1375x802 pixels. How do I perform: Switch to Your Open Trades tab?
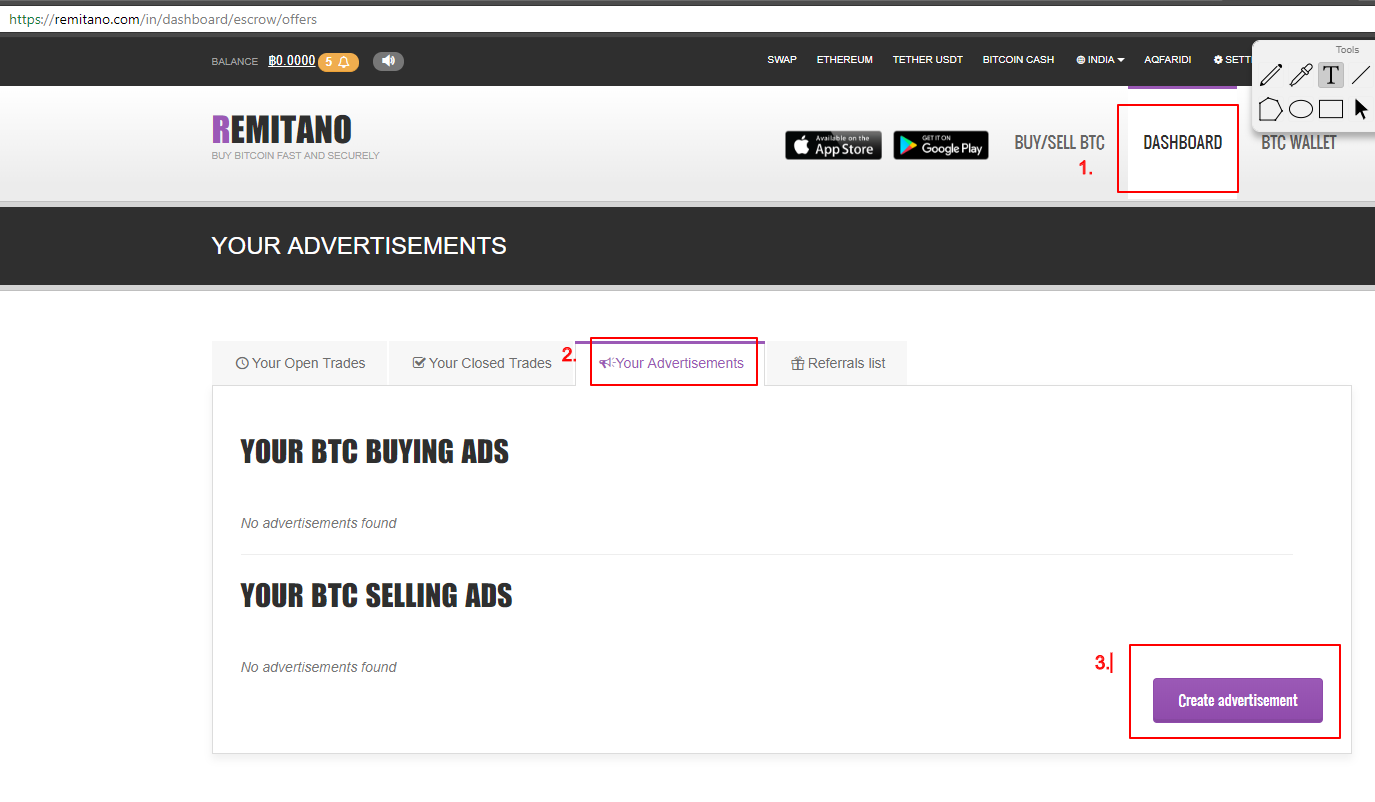click(x=300, y=363)
